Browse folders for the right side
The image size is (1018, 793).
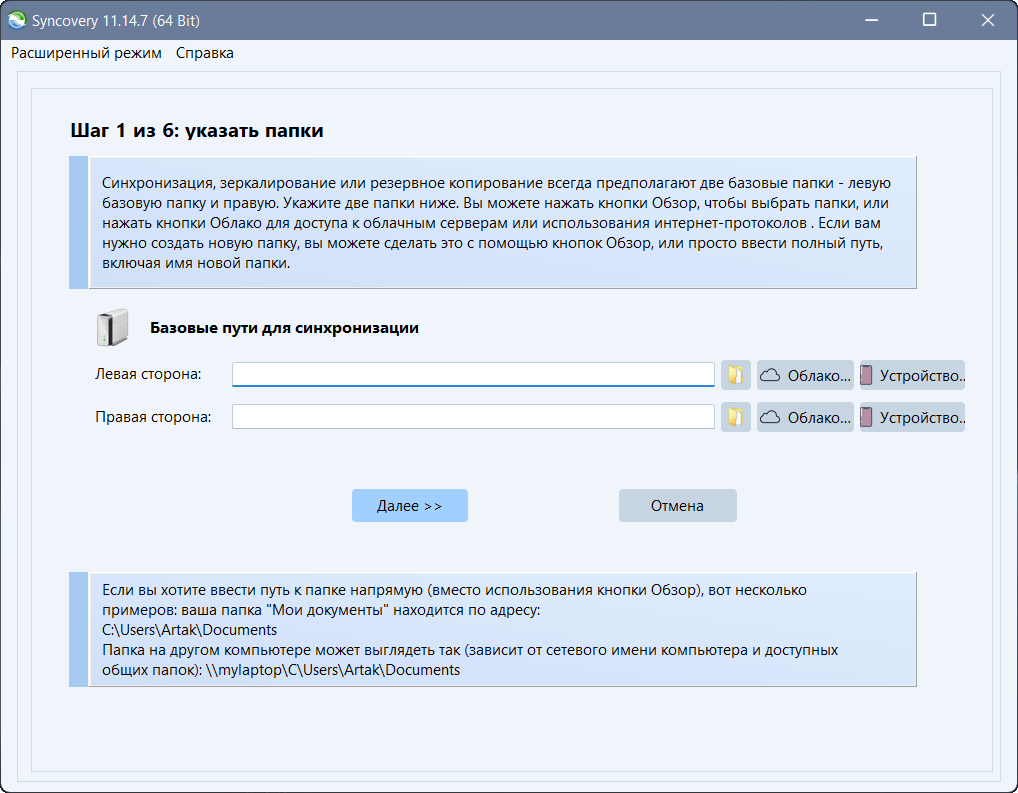[x=736, y=417]
